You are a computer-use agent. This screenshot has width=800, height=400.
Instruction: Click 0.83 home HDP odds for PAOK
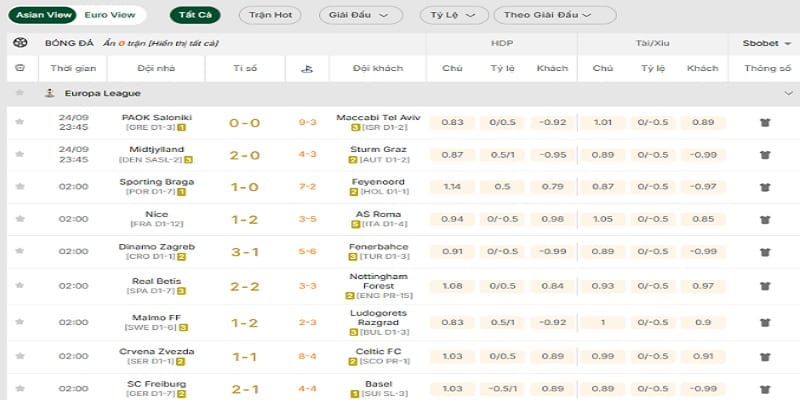click(x=452, y=122)
